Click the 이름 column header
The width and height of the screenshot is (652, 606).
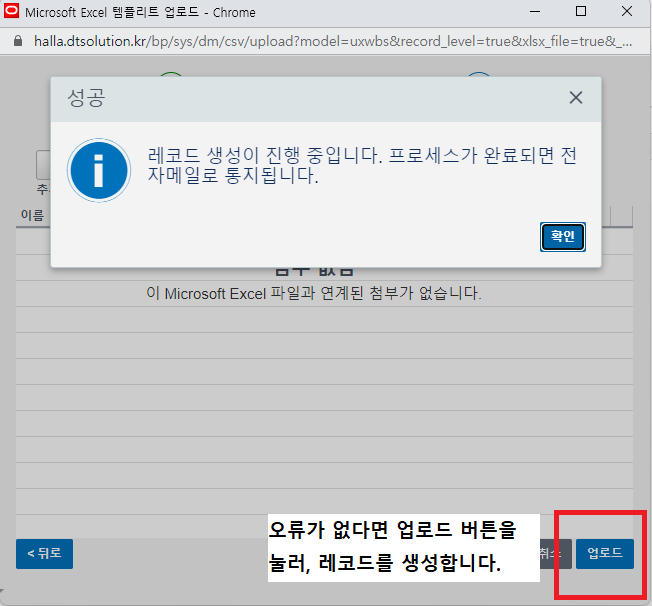pyautogui.click(x=32, y=215)
